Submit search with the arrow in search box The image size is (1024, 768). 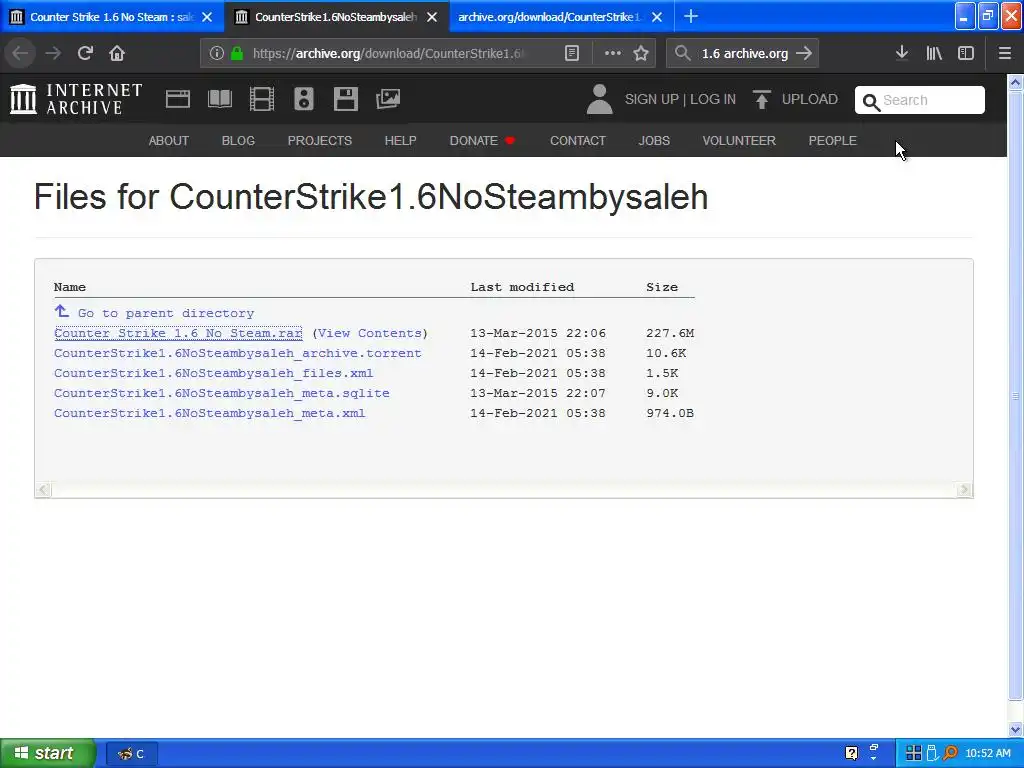coord(804,54)
